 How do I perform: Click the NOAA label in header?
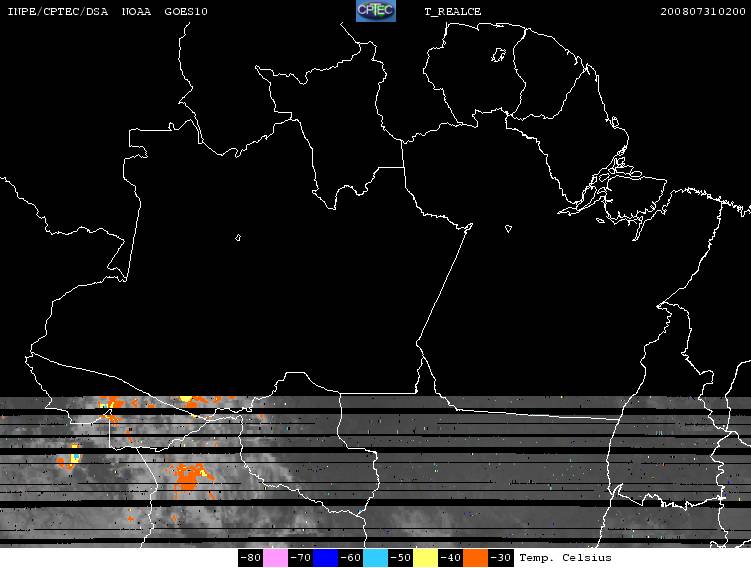136,11
